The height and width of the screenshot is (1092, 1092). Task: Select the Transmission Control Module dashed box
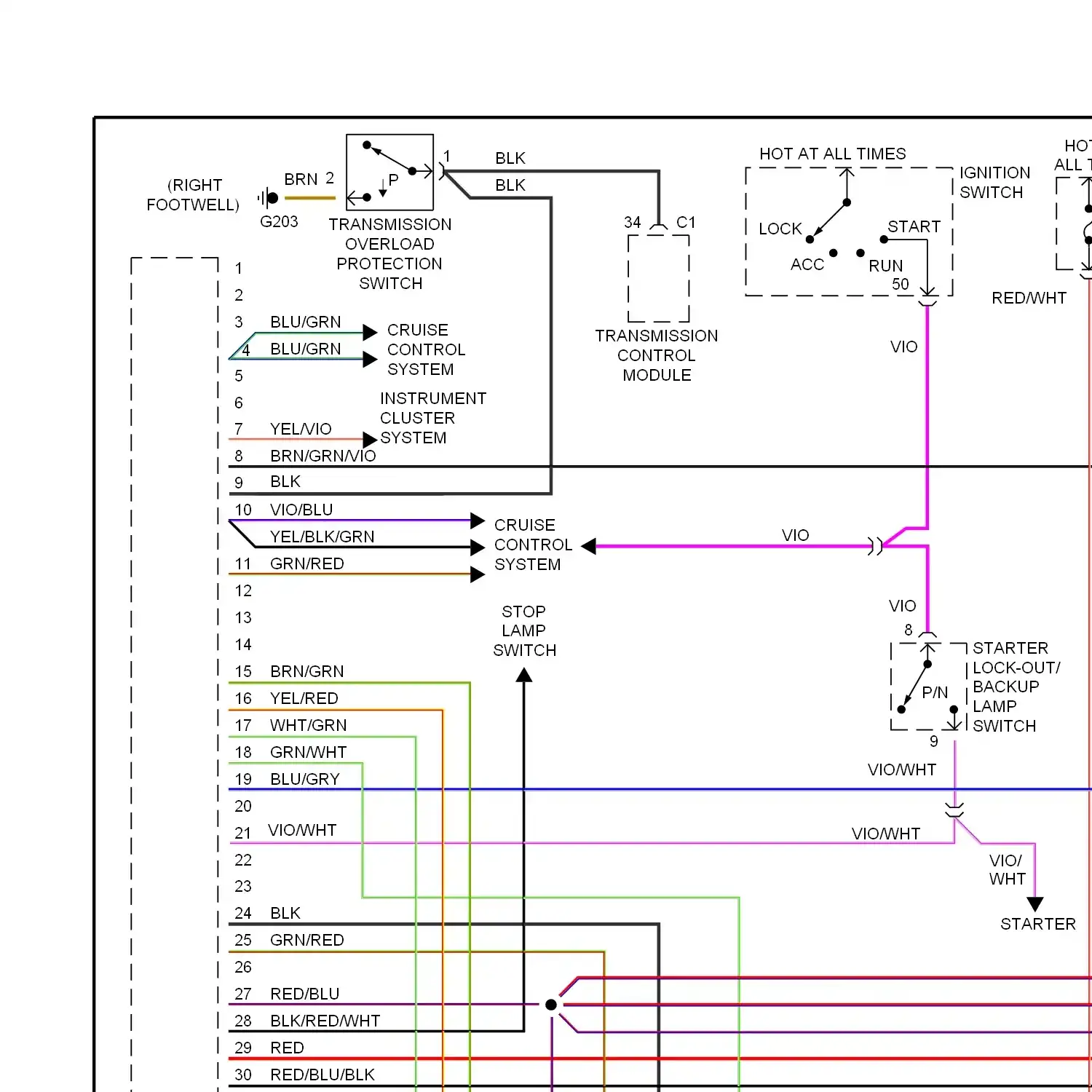pos(659,278)
